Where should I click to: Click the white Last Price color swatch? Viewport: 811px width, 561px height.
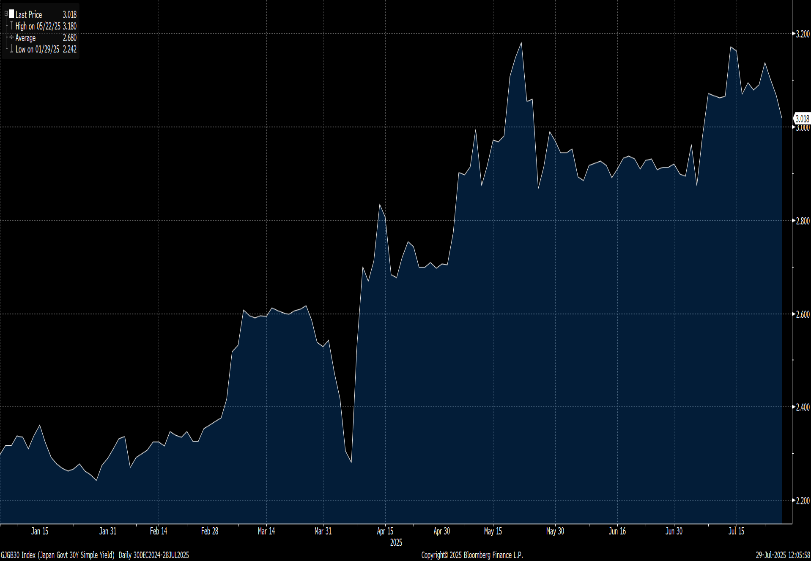[11, 14]
